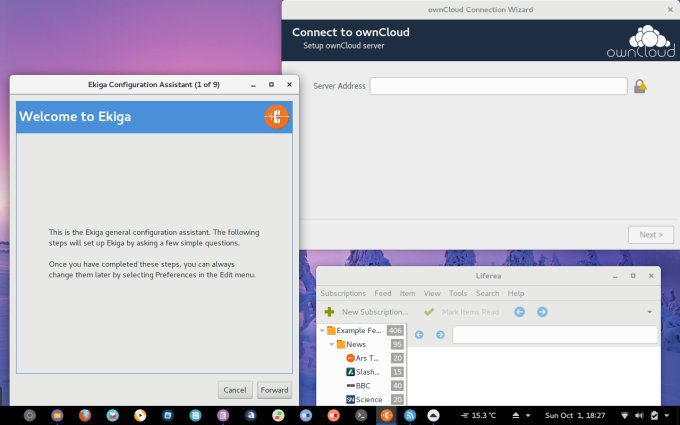This screenshot has width=680, height=425.
Task: Click the eject removable media icon in panel
Action: [x=516, y=415]
